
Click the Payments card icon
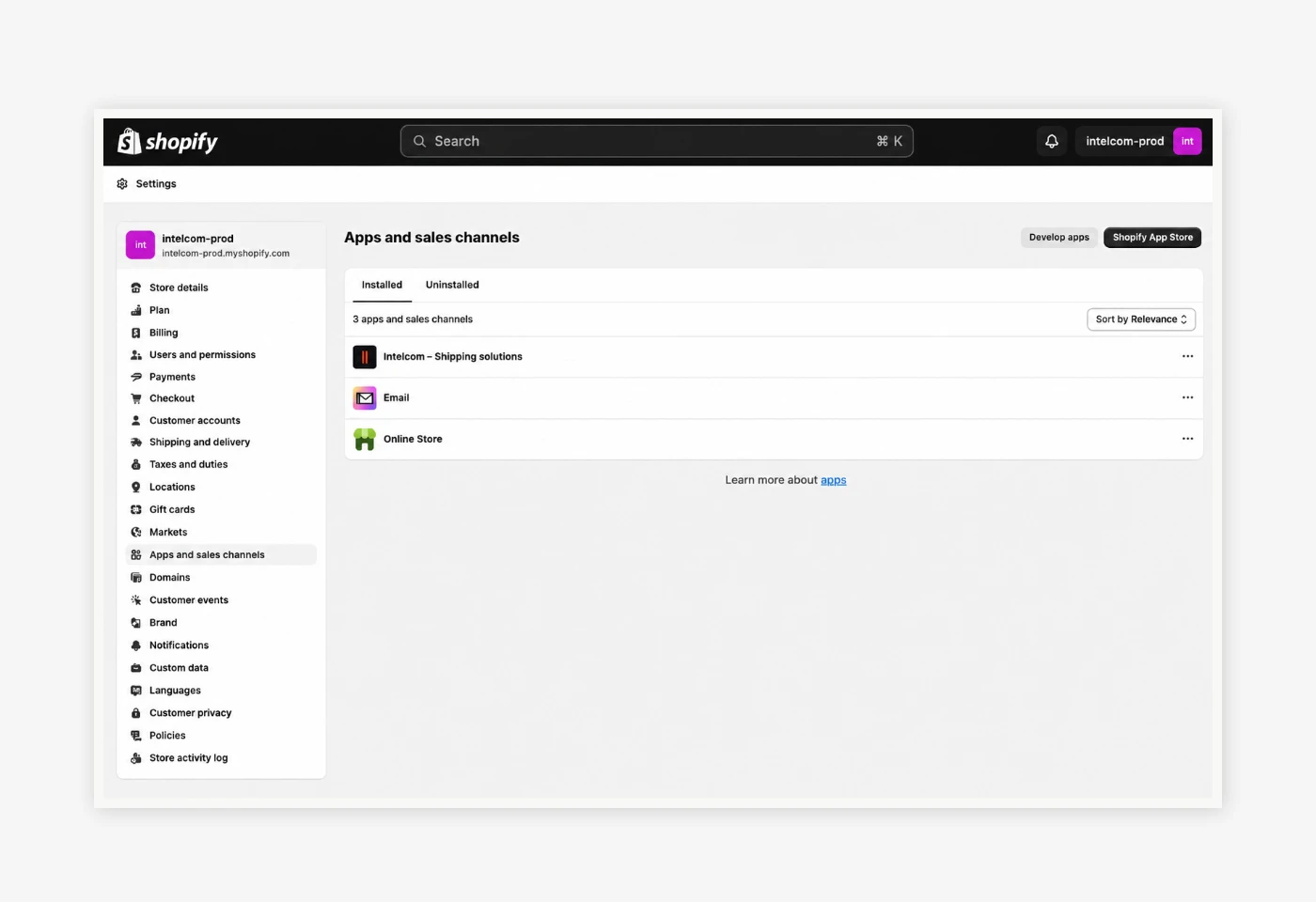coord(136,377)
